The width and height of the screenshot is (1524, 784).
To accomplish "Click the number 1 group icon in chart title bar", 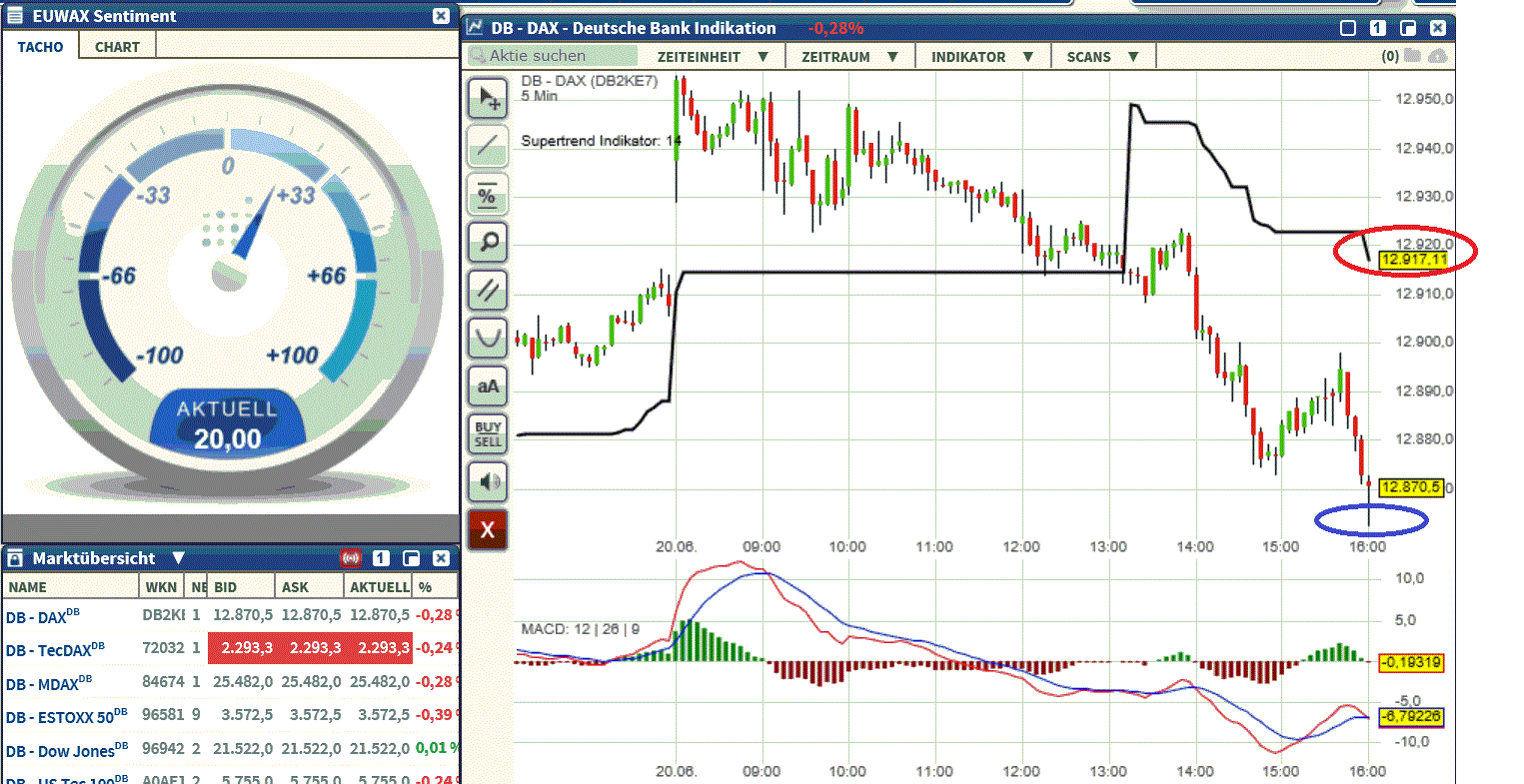I will [x=1378, y=28].
